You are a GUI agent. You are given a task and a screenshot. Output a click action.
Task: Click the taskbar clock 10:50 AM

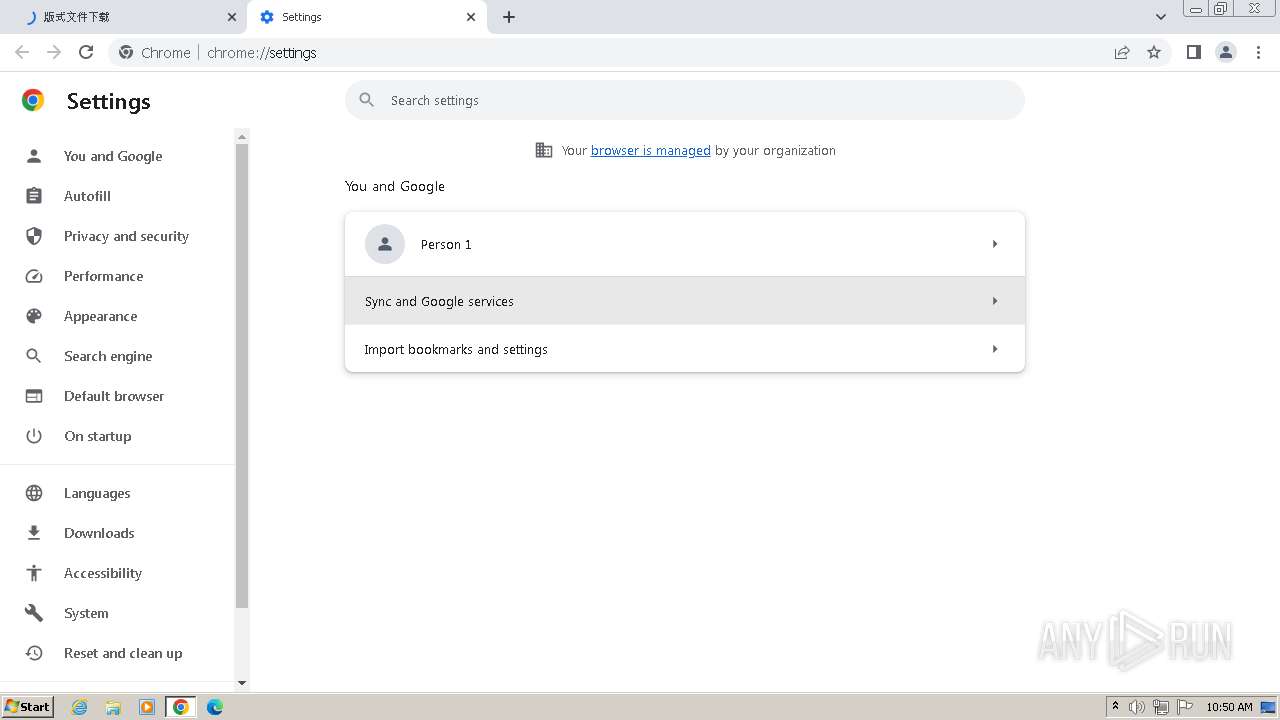click(1229, 707)
